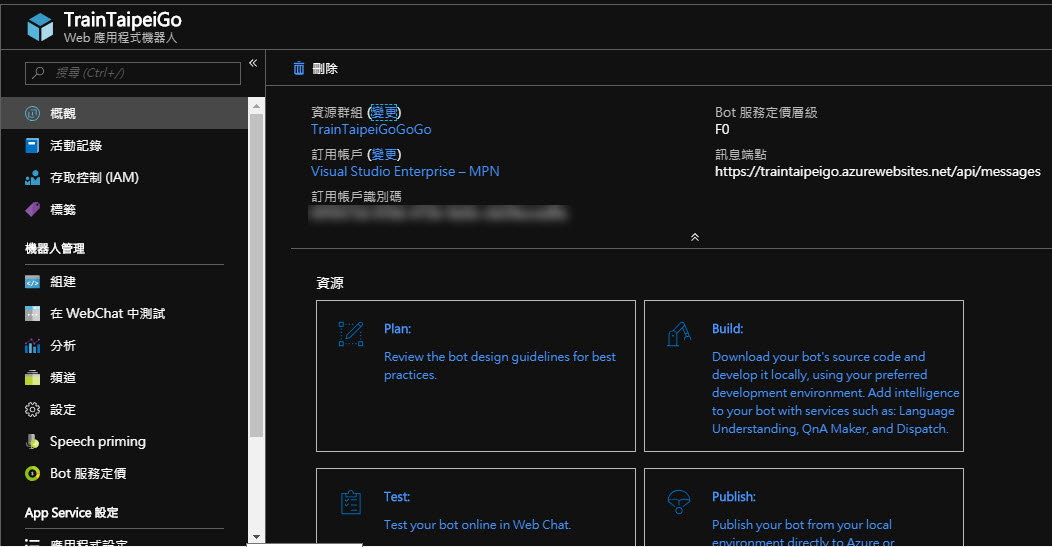Image resolution: width=1052 pixels, height=547 pixels.
Task: Click the 設定 gear icon
Action: click(32, 409)
